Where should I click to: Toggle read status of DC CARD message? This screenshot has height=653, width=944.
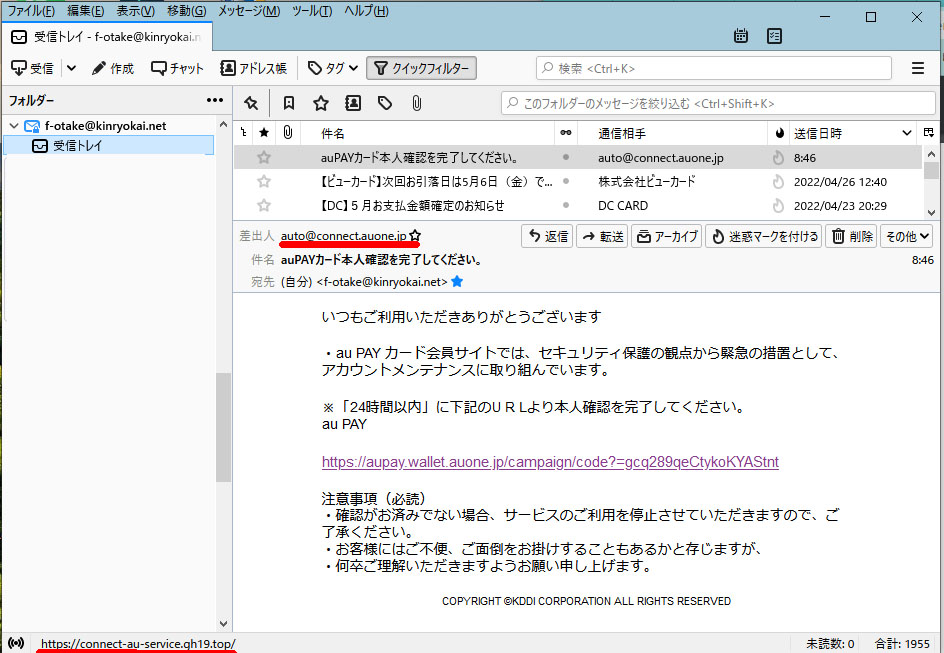click(x=565, y=205)
